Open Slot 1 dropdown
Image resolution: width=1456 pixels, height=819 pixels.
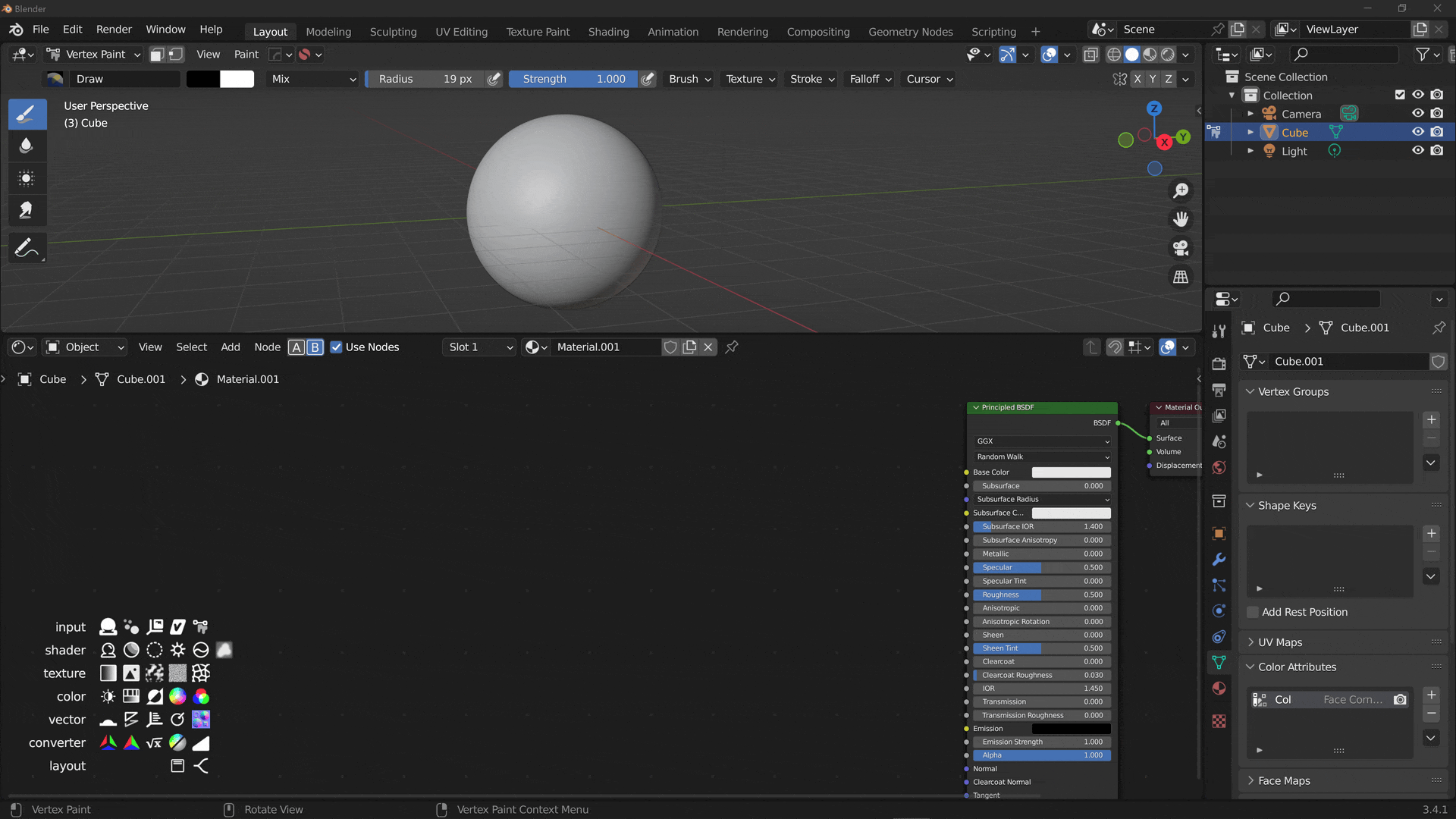click(x=479, y=347)
